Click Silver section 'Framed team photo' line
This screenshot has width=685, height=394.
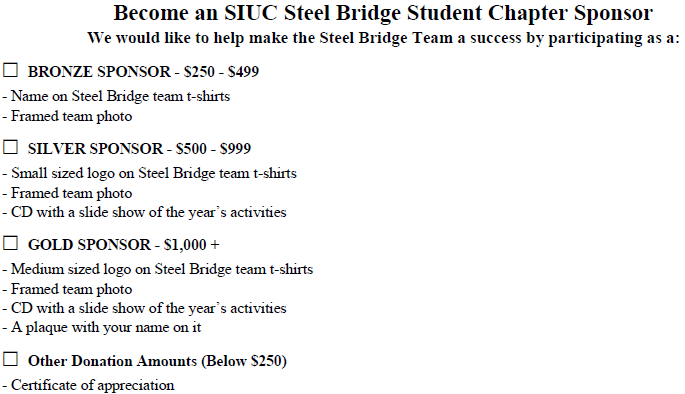(x=67, y=193)
